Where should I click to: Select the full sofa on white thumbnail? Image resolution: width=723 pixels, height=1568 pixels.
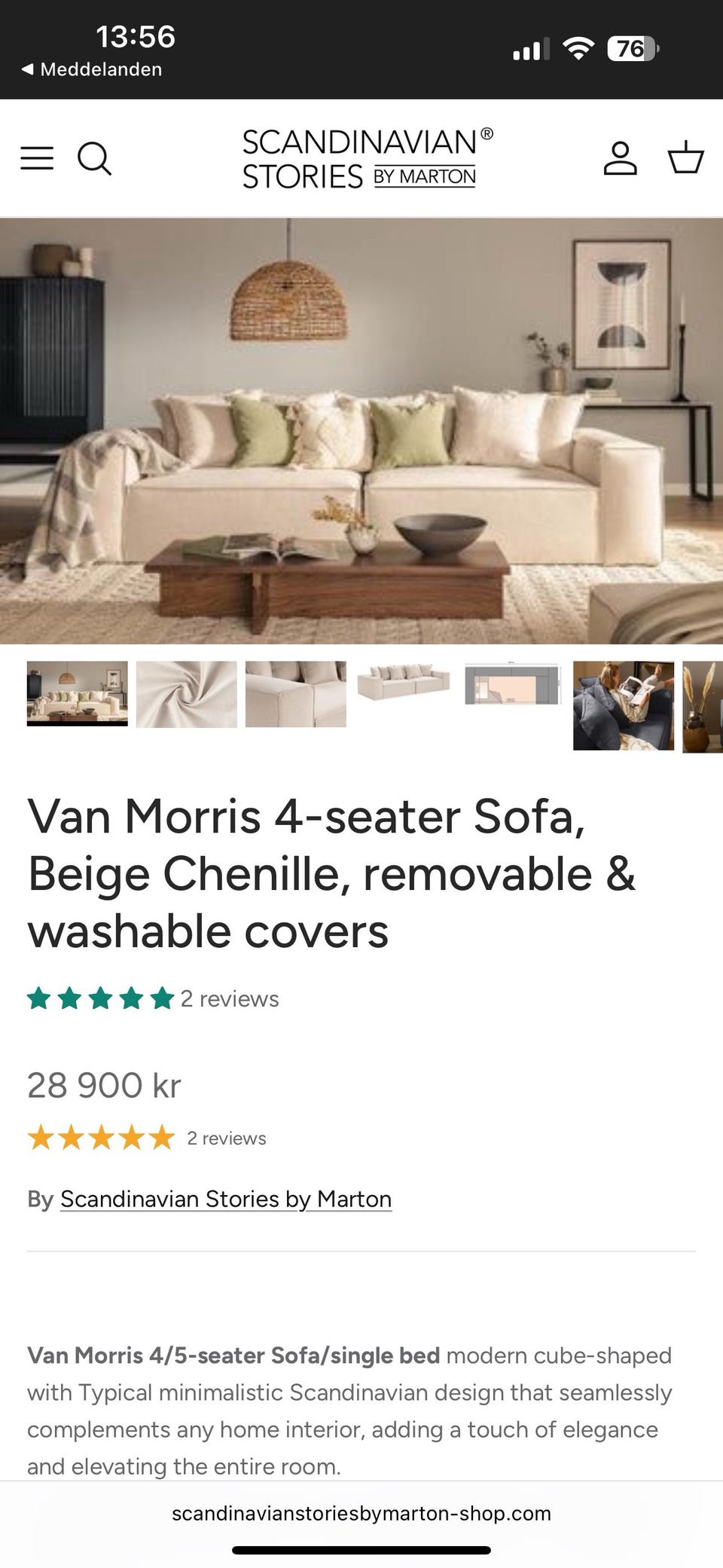point(405,684)
